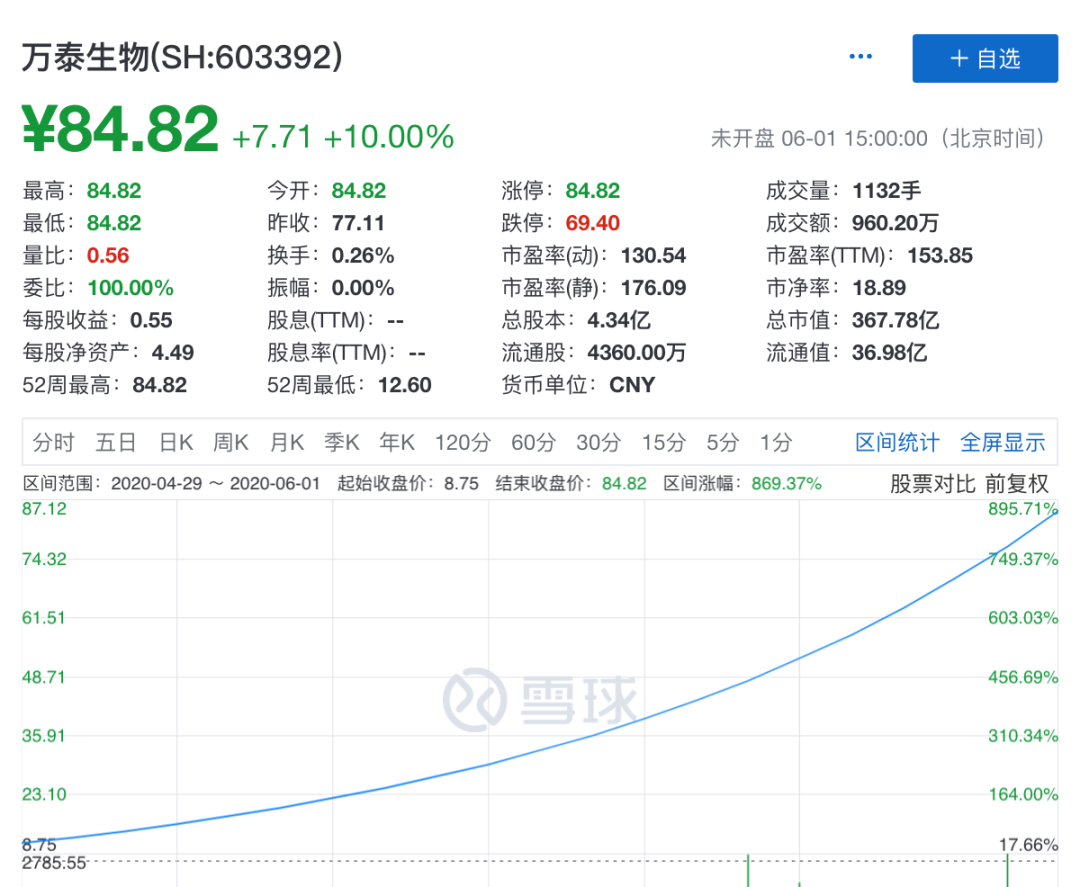
Task: Select the 15分 interval tab
Action: click(x=663, y=442)
